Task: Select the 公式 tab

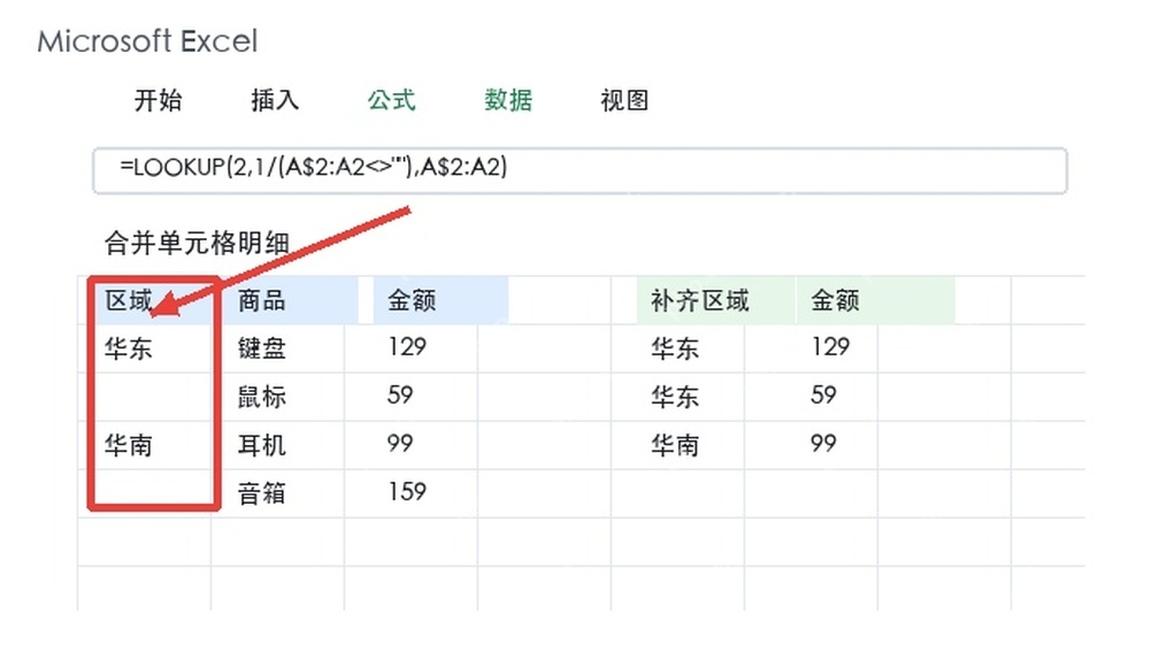Action: pos(391,100)
